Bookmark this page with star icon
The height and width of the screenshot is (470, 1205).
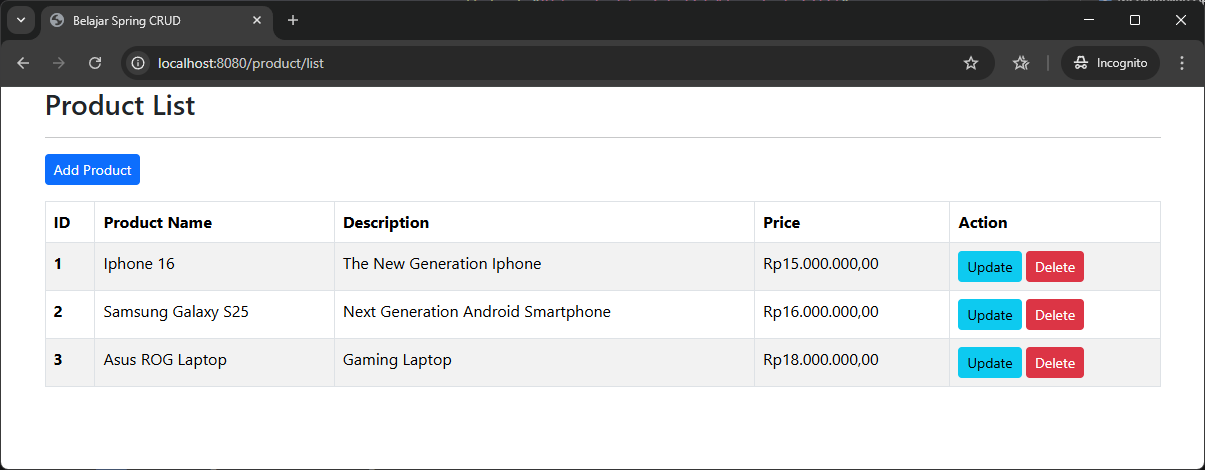pyautogui.click(x=970, y=63)
